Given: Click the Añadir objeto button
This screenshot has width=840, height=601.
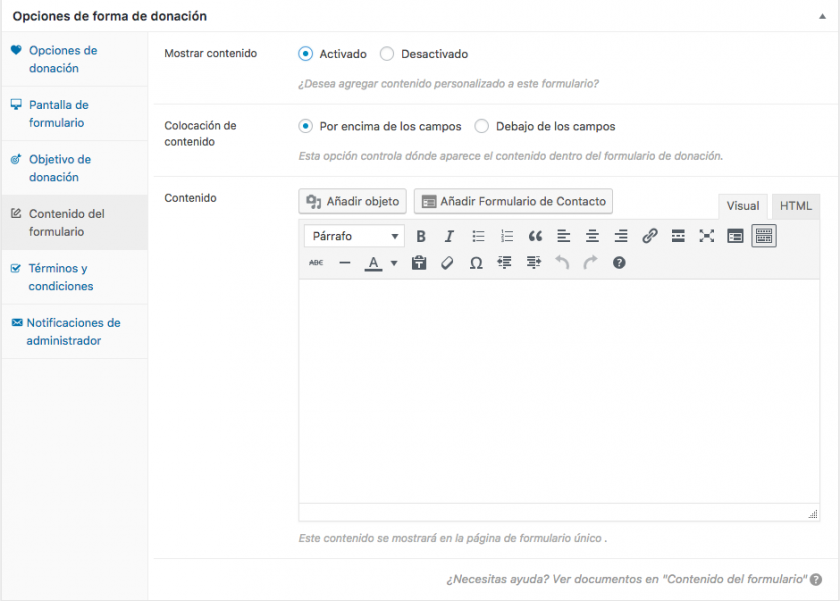Looking at the screenshot, I should coord(352,202).
